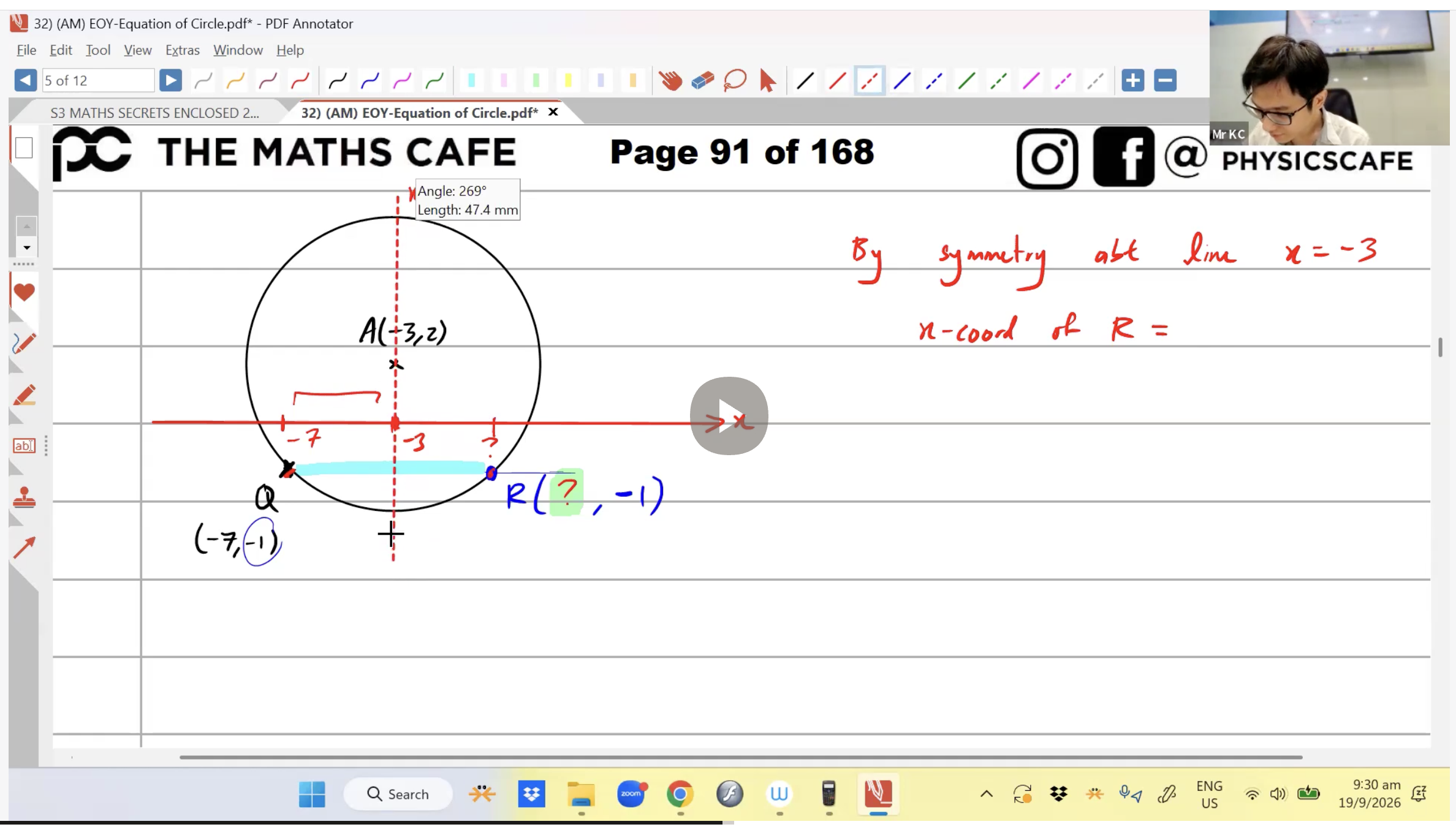Viewport: 1456px width, 827px height.
Task: Select the Eraser tool
Action: [703, 80]
